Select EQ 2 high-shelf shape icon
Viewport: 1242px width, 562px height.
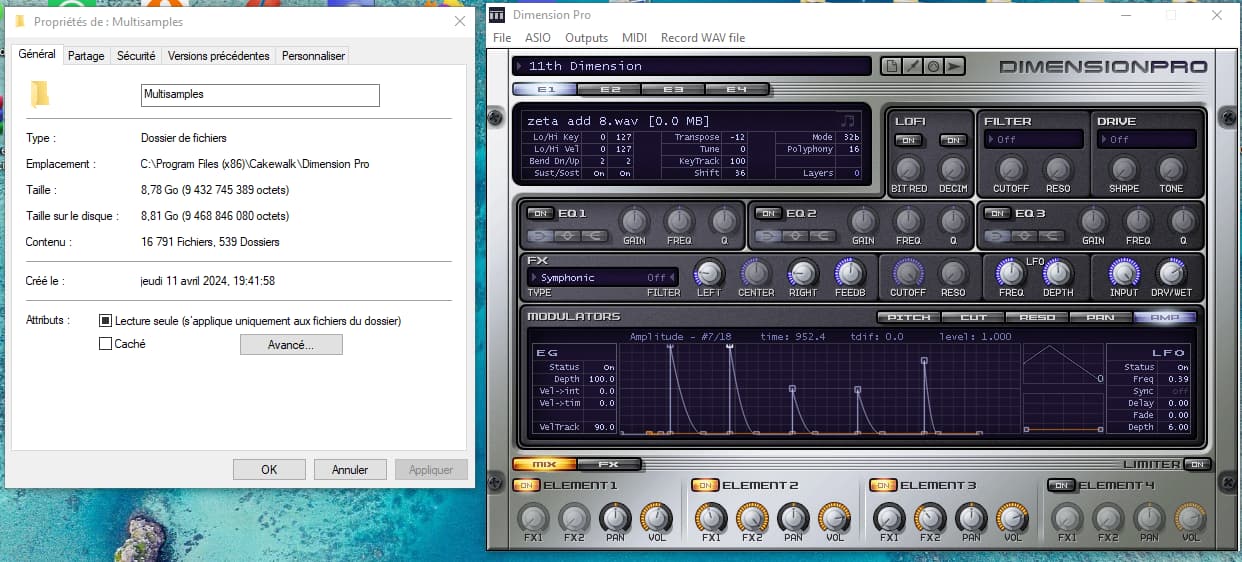point(825,236)
